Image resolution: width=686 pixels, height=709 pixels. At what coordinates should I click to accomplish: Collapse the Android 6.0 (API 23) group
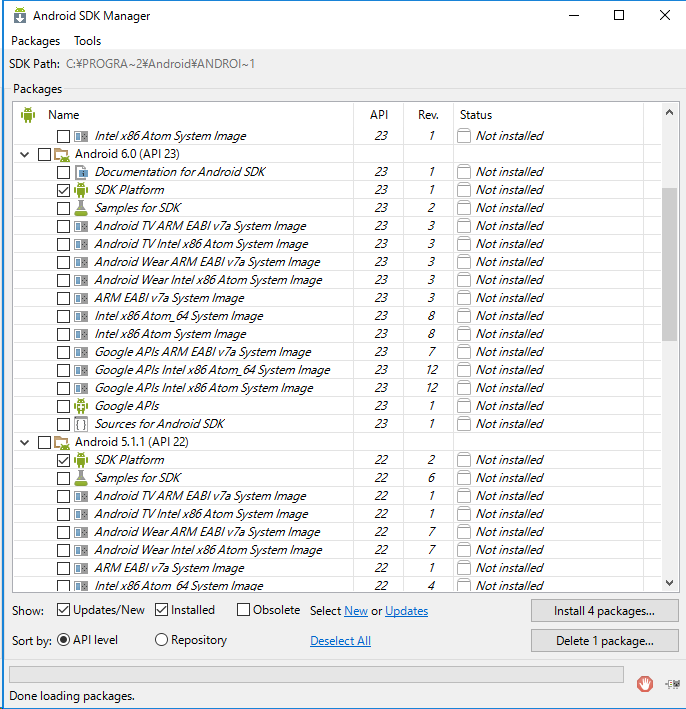point(24,154)
